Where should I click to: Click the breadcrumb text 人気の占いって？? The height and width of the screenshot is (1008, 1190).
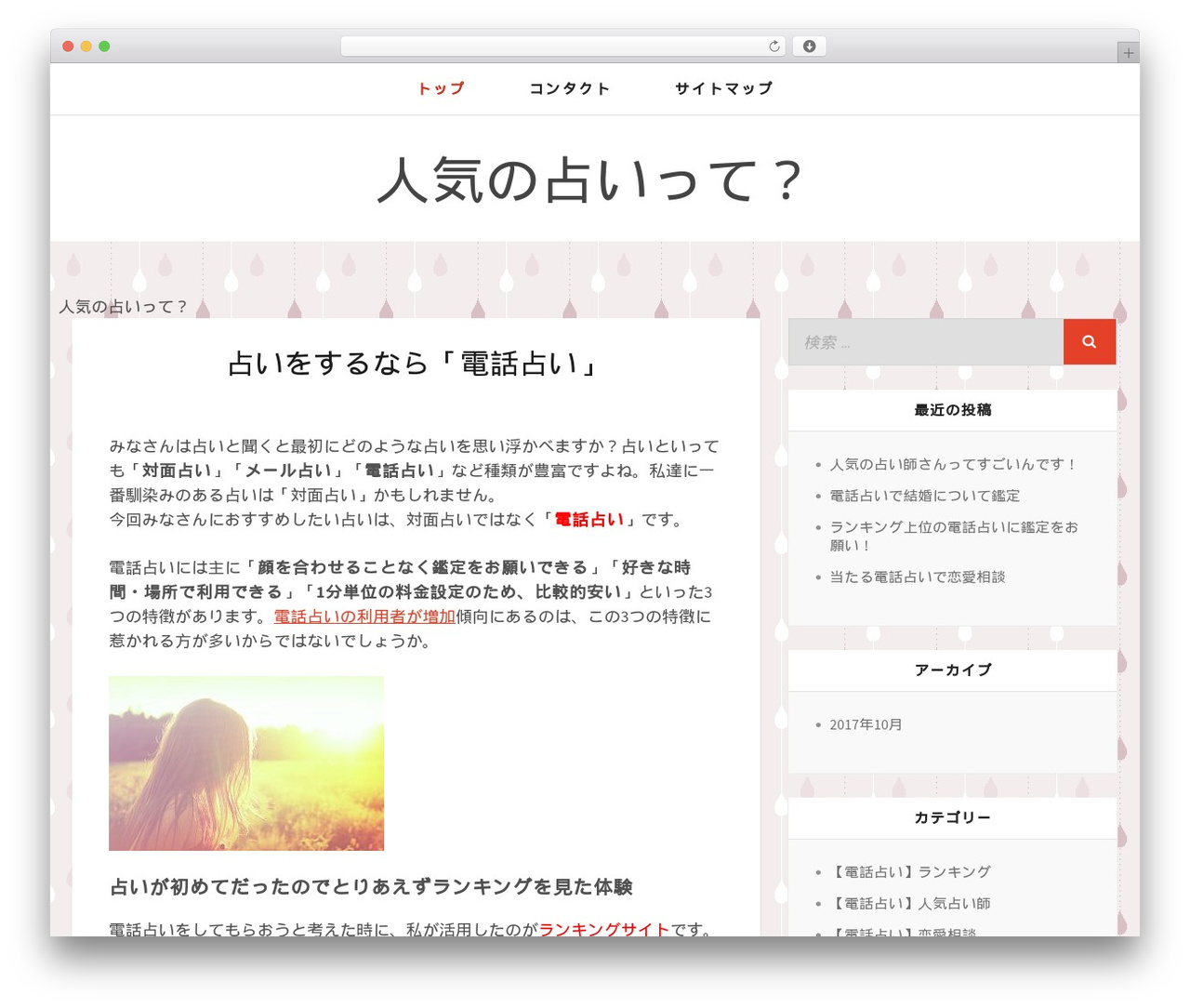(124, 306)
